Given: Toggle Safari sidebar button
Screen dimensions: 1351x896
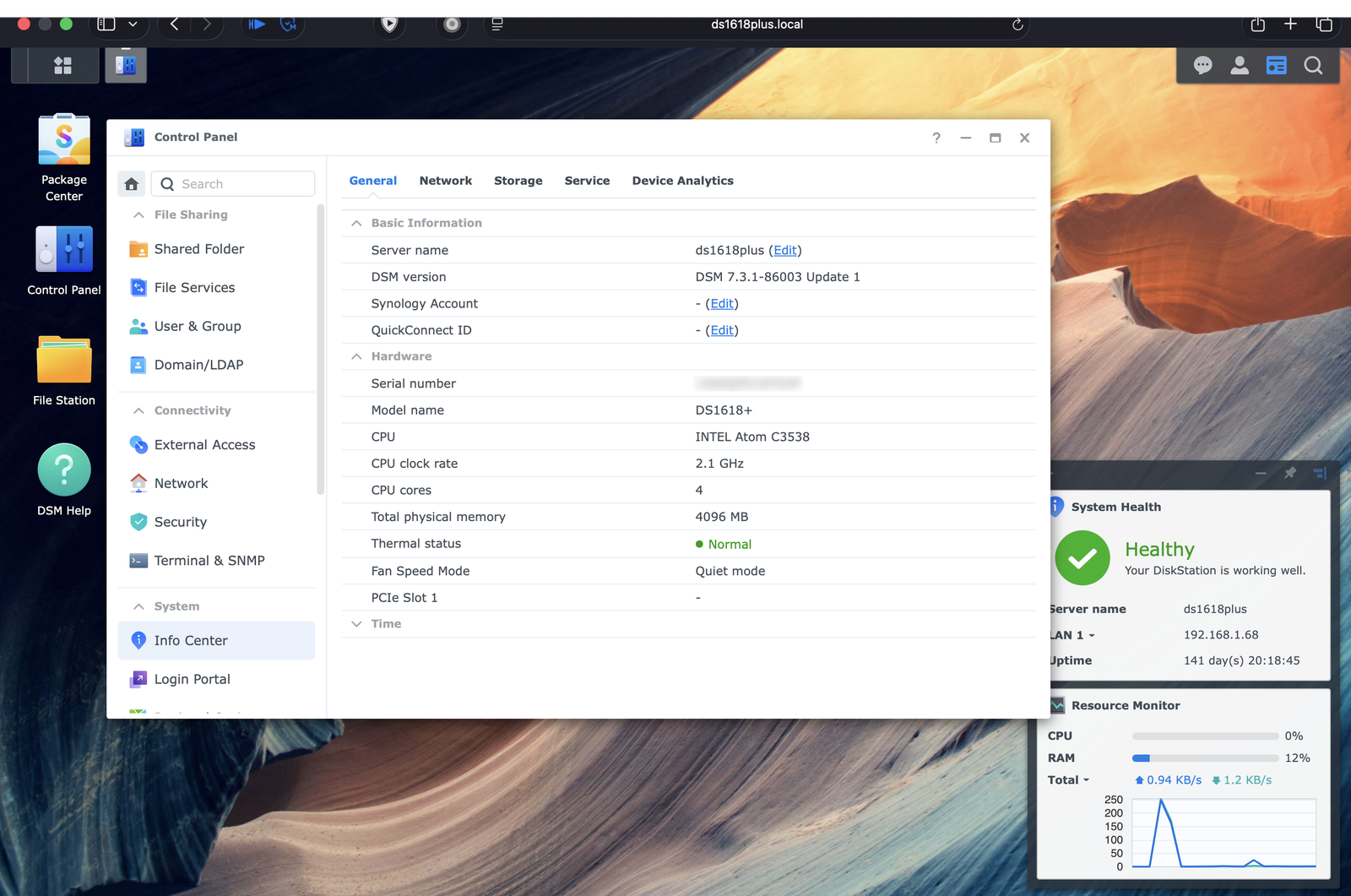Looking at the screenshot, I should tap(106, 24).
